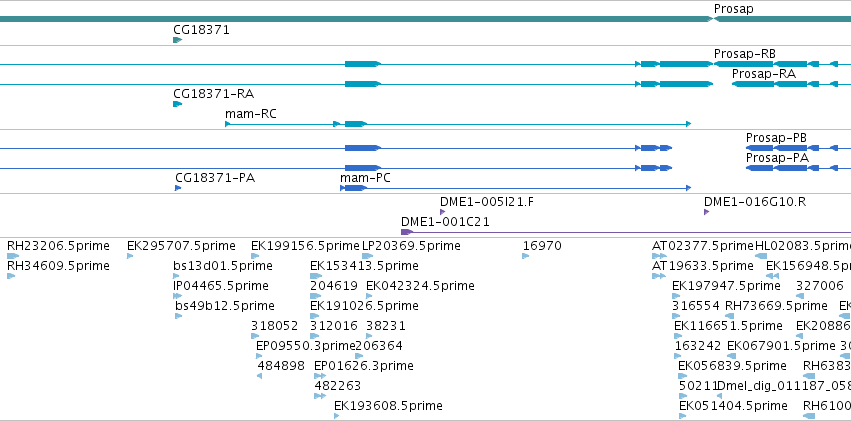Click the EK199156.5prime label

[305, 246]
